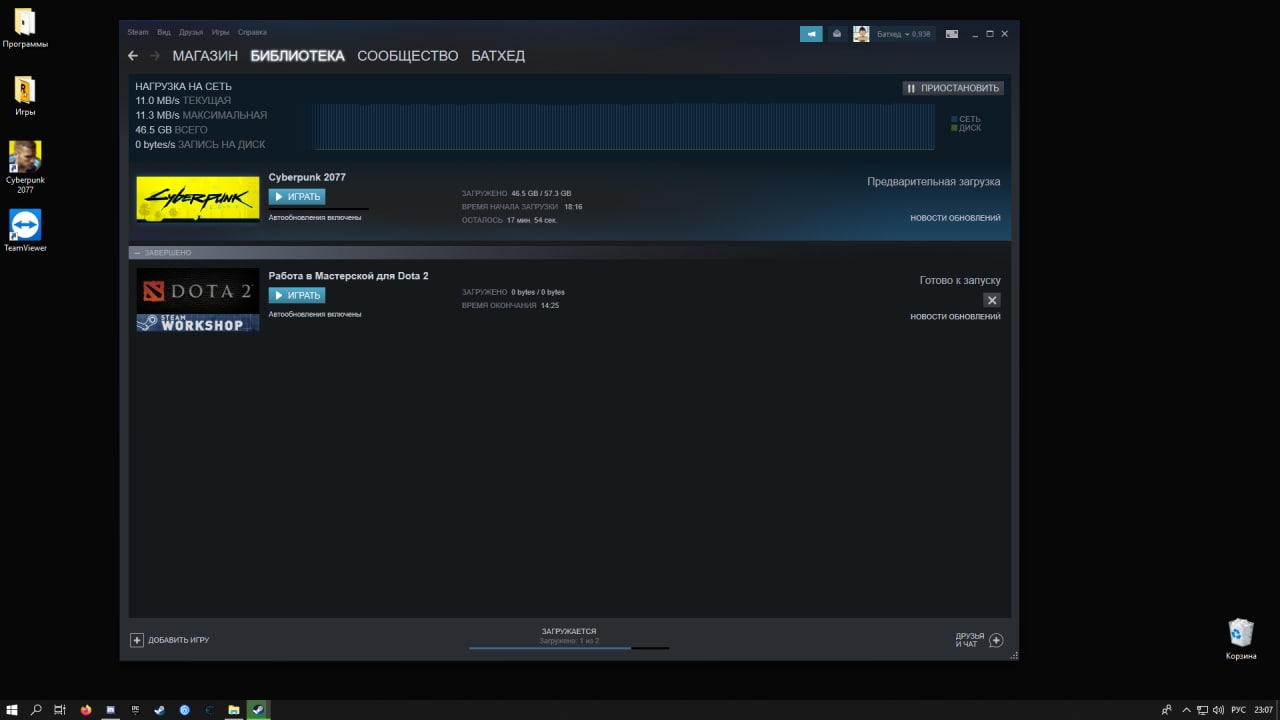Click the ЗАГРУЖАЕТСЯ download status

click(569, 632)
